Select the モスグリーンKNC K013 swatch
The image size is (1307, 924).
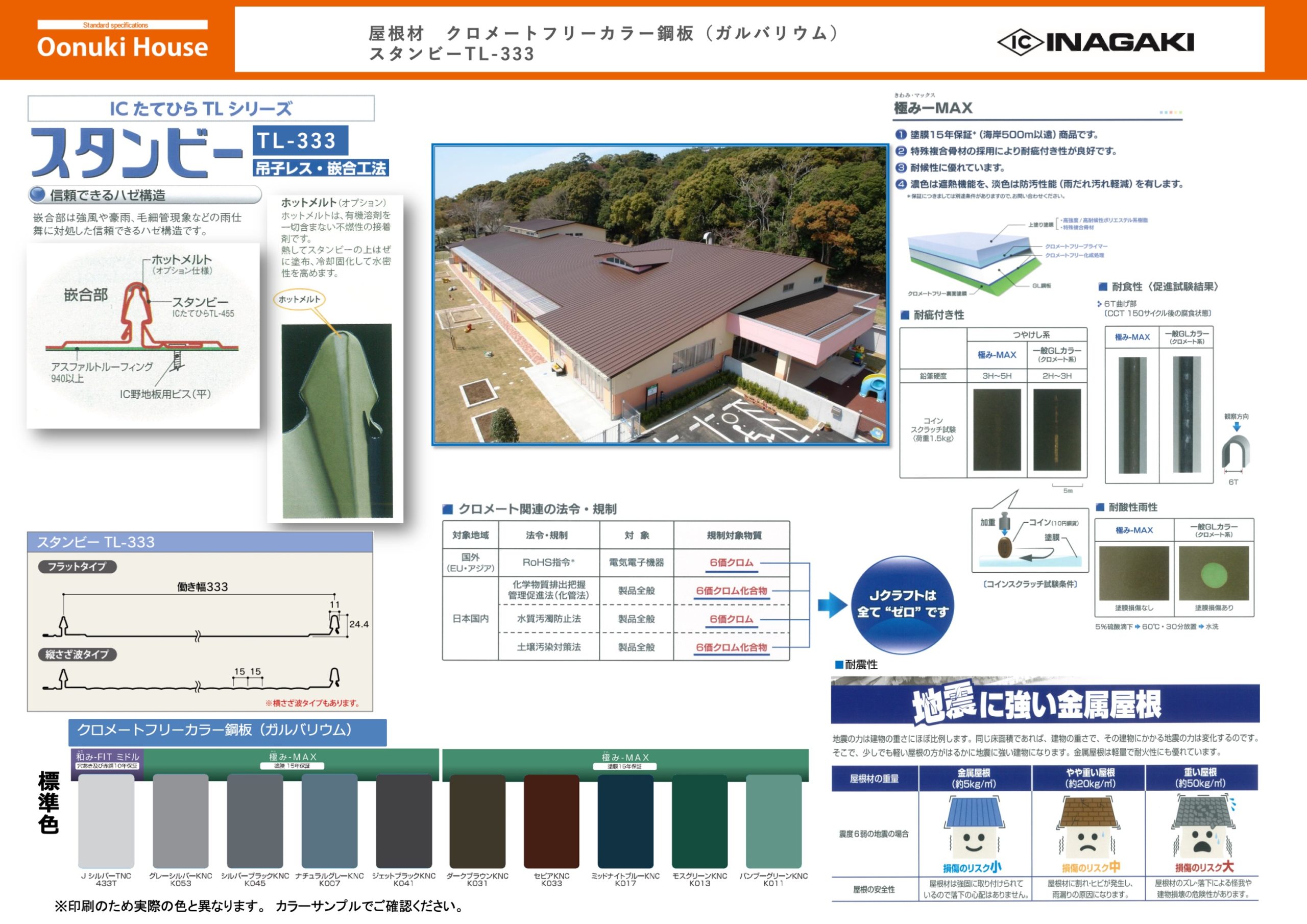click(699, 820)
